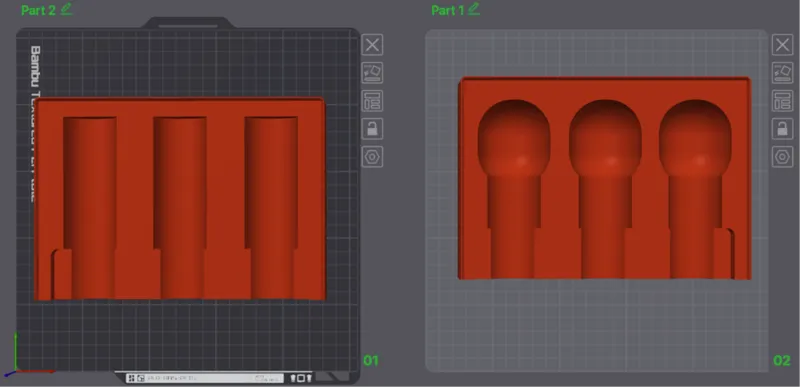
Task: Auto-orient objects on plate 01
Action: pos(372,73)
